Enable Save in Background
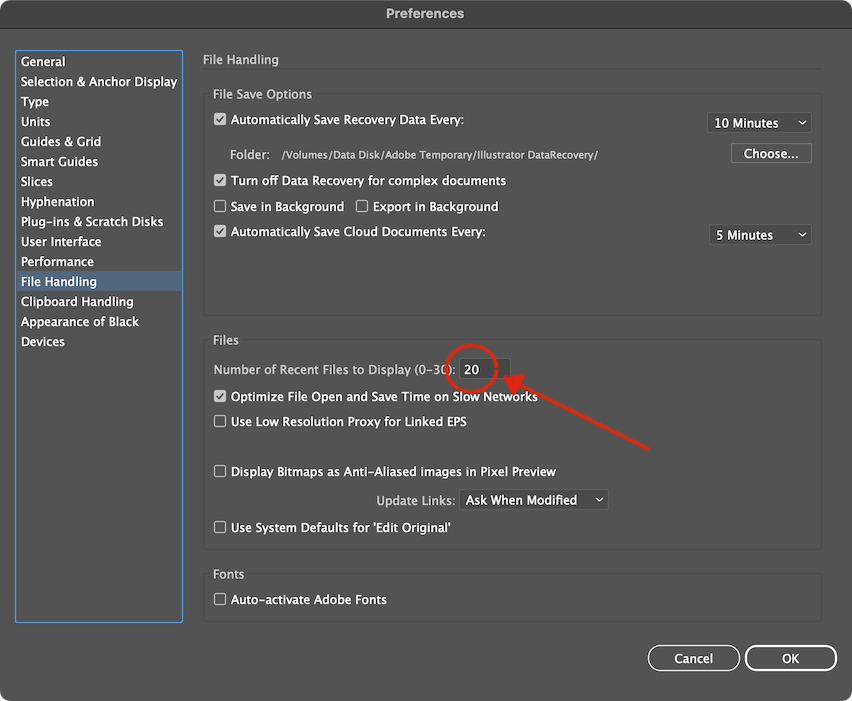The image size is (852, 701). tap(220, 207)
